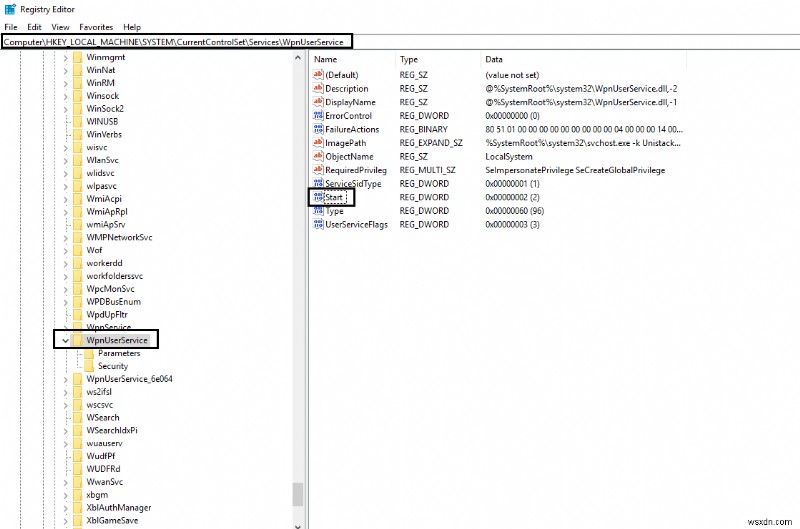Click the Security subkey folder icon
Image resolution: width=800 pixels, height=529 pixels.
point(89,366)
